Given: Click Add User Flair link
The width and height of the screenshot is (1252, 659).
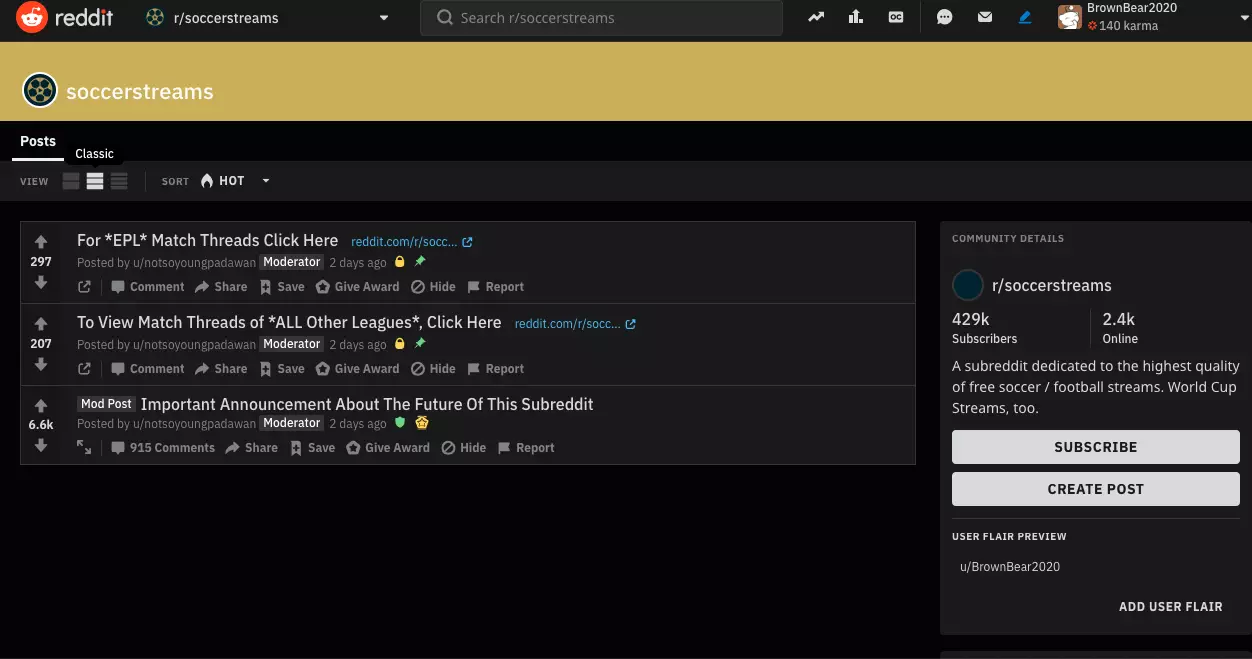Looking at the screenshot, I should pos(1170,607).
